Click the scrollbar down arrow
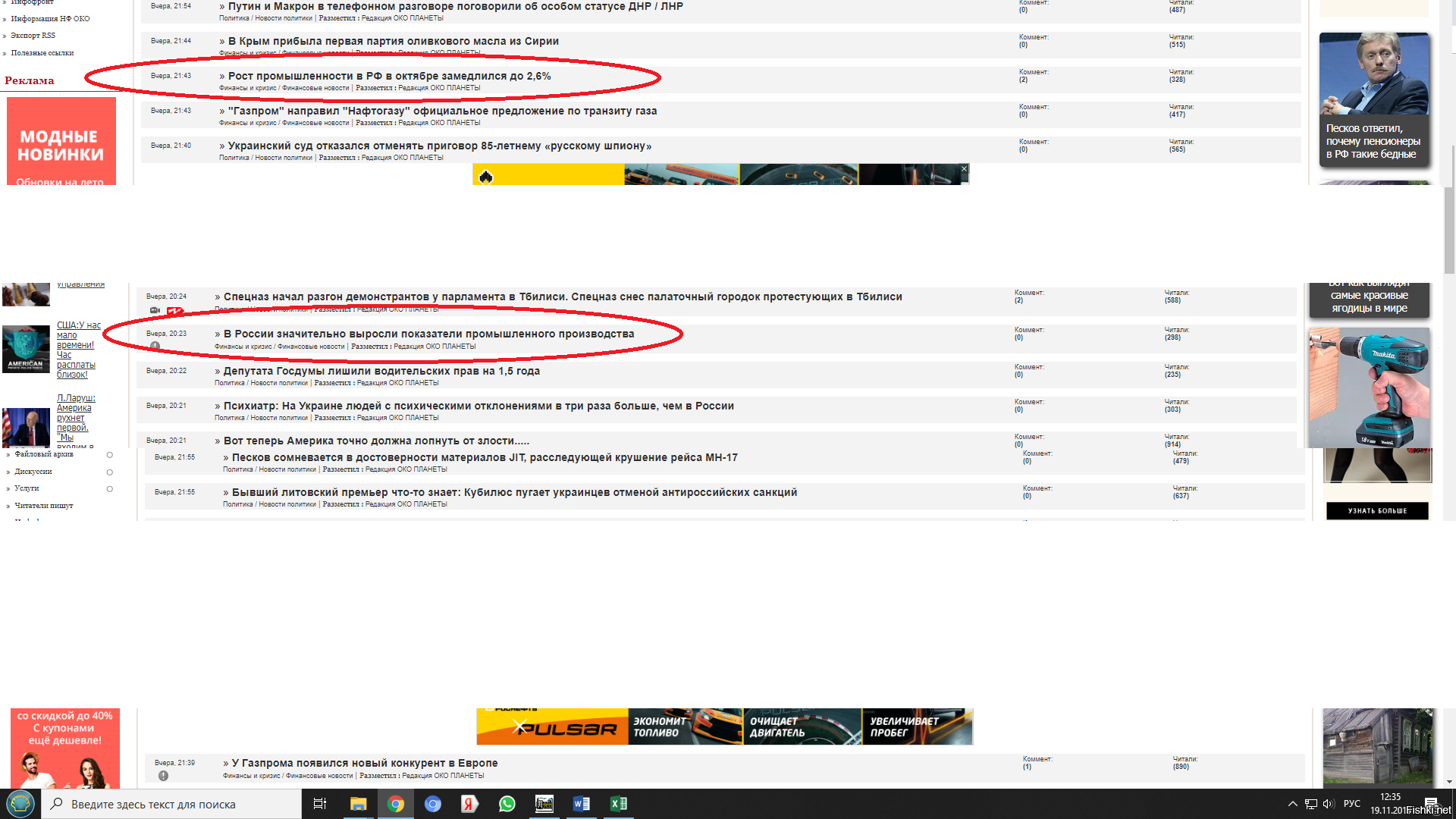Screen dimensions: 1456x819 click(x=1450, y=782)
